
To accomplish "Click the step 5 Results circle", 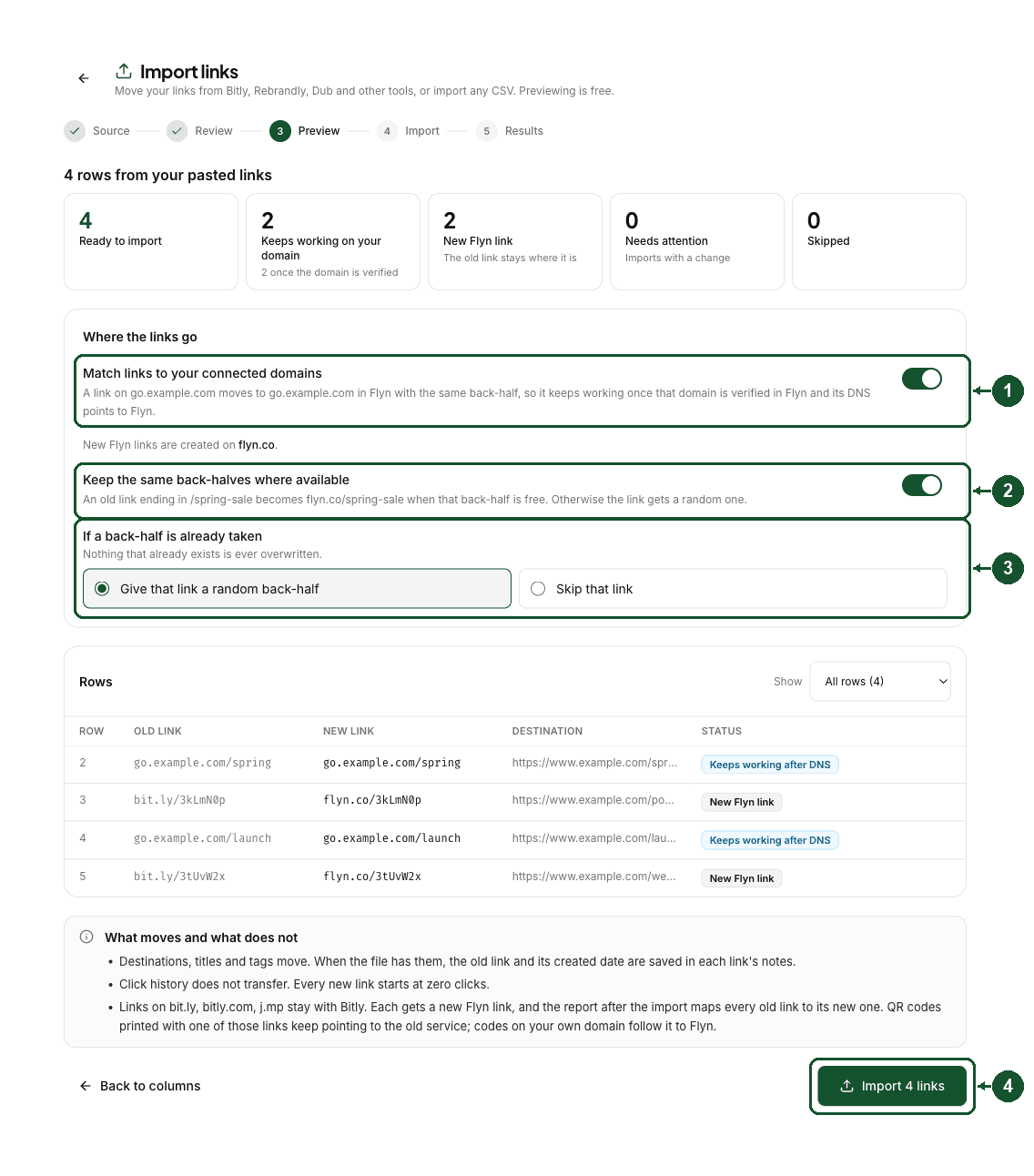I will [487, 131].
